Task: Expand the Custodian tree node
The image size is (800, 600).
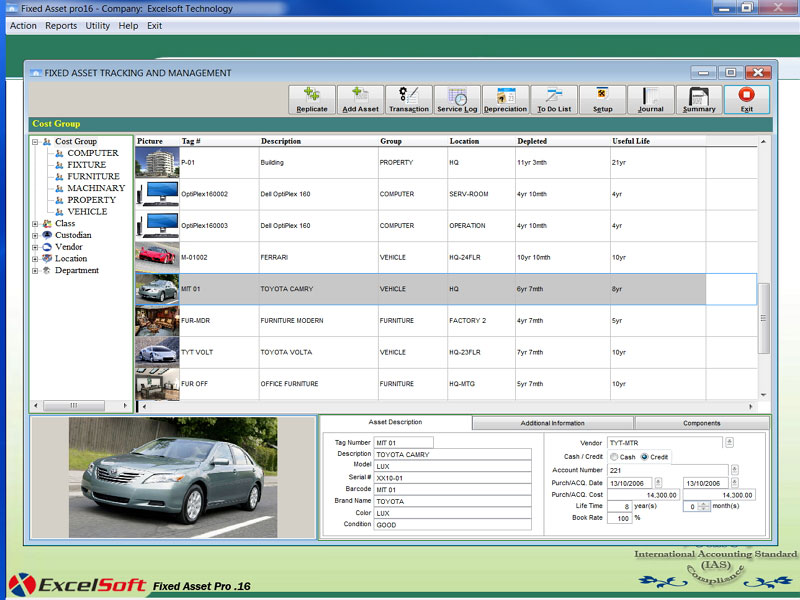Action: [x=35, y=236]
